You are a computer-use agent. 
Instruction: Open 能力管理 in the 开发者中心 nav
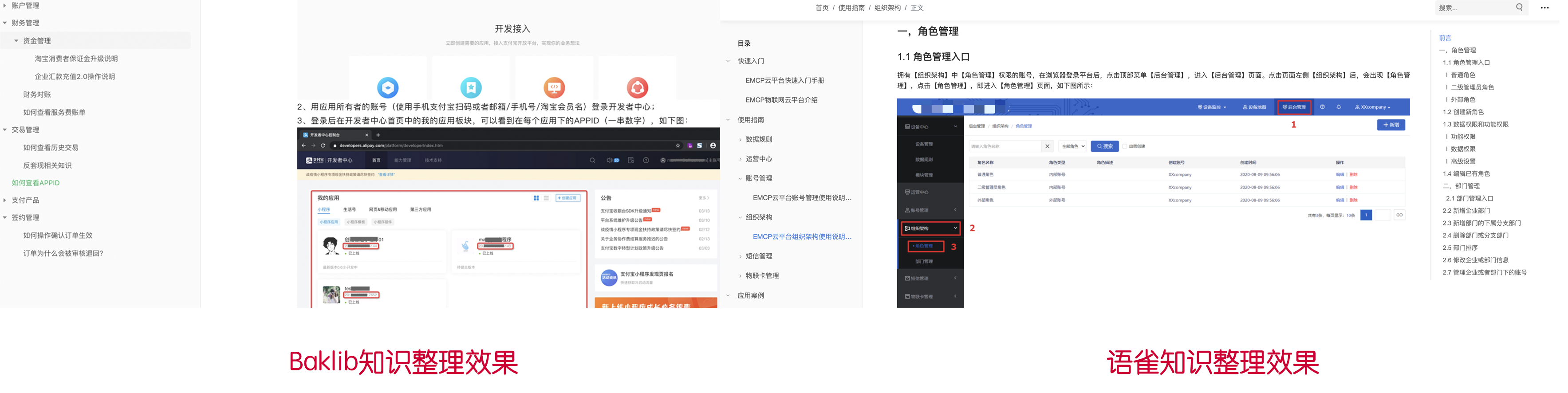point(402,161)
